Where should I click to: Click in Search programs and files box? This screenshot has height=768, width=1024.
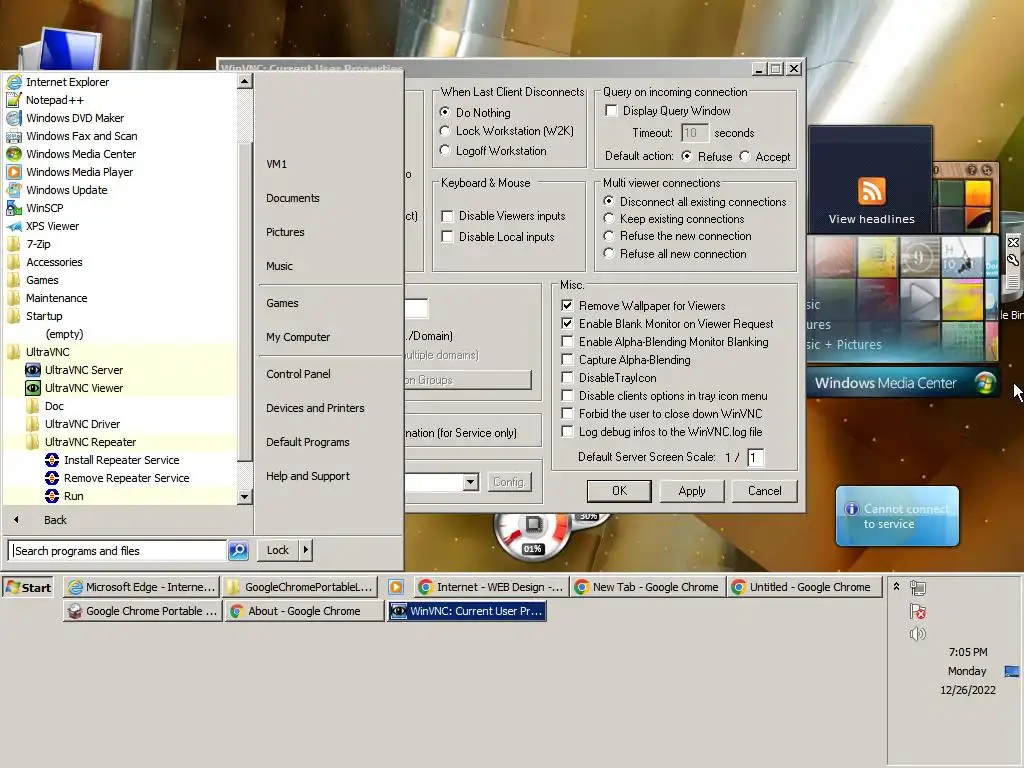tap(118, 551)
